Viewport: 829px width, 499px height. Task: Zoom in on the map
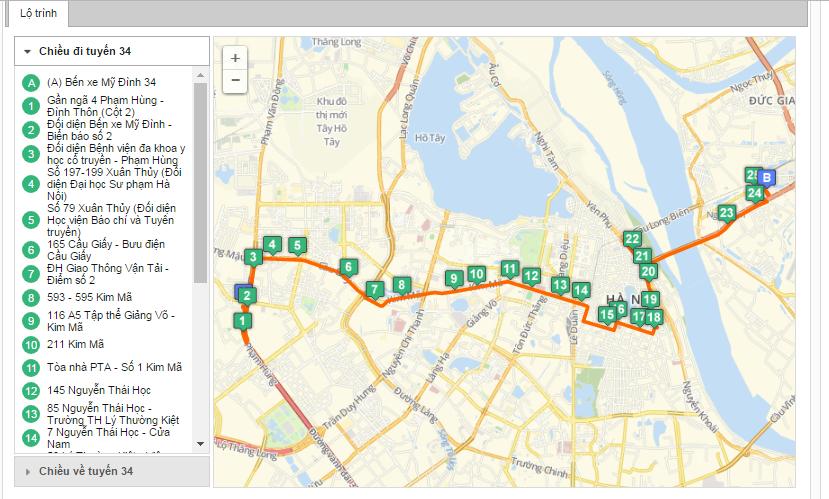click(x=235, y=58)
